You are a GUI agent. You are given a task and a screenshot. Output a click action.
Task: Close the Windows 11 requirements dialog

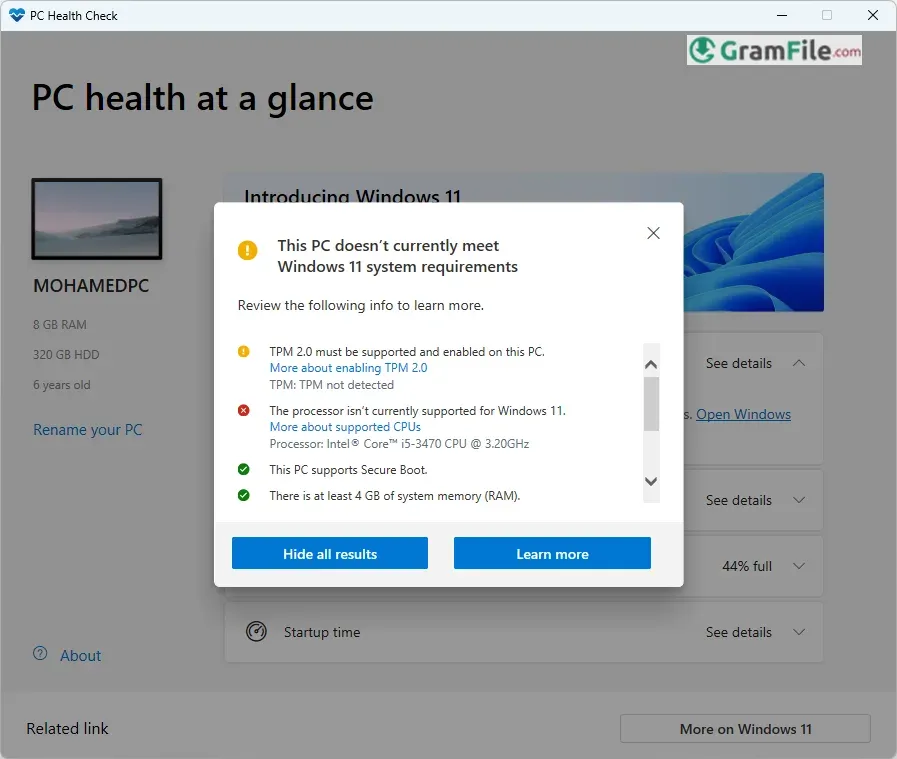click(x=653, y=233)
